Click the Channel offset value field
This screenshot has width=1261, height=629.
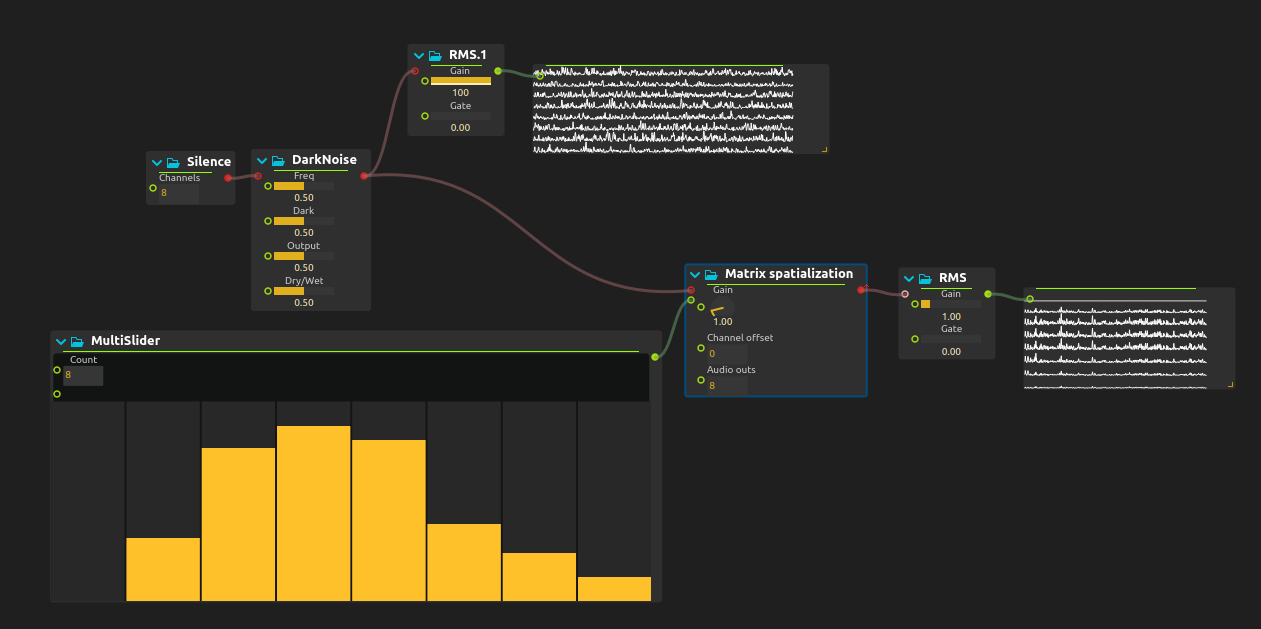point(726,353)
